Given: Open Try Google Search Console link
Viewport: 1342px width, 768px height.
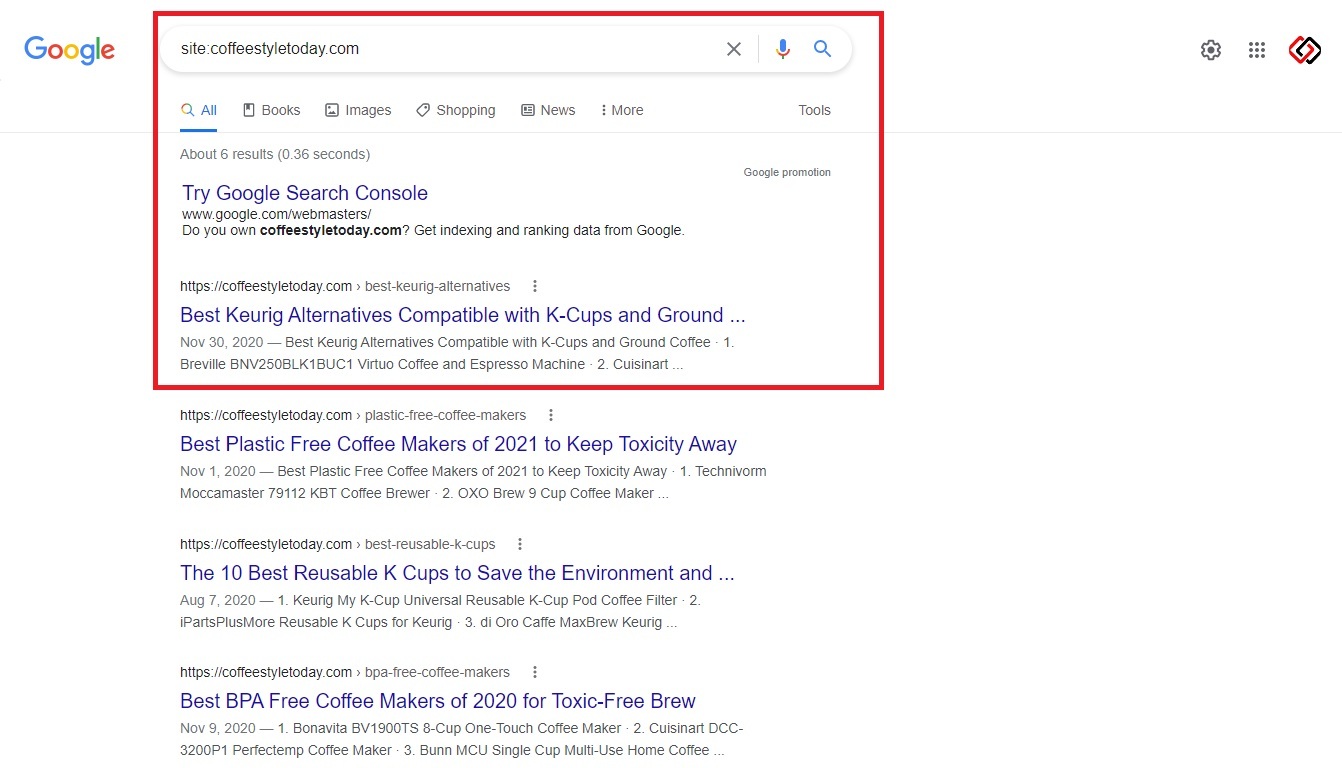Looking at the screenshot, I should coord(305,193).
